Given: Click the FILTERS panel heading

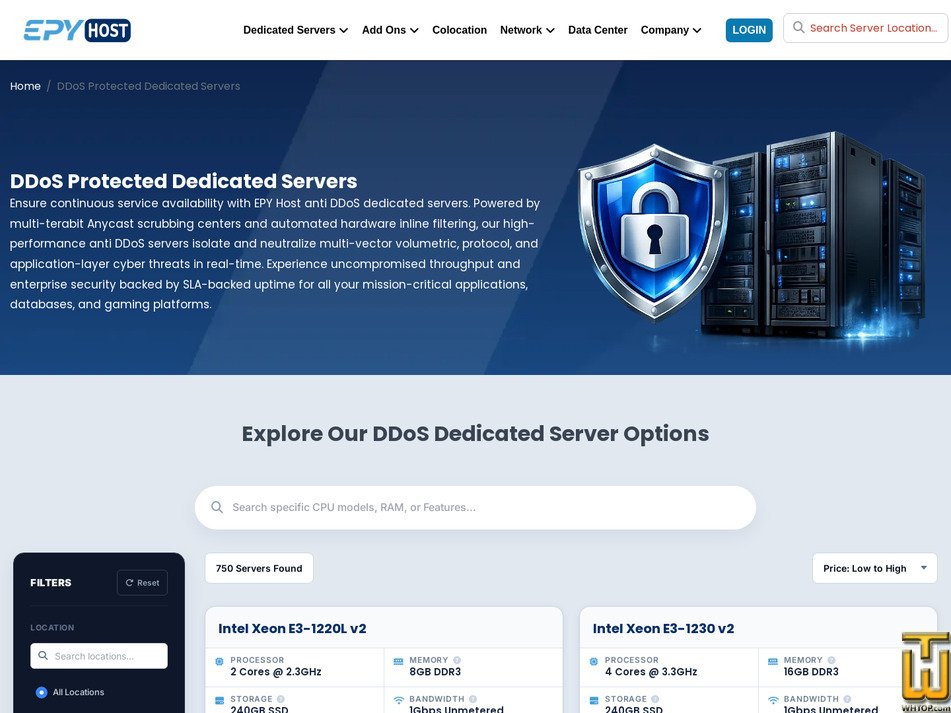Looking at the screenshot, I should pyautogui.click(x=51, y=583).
